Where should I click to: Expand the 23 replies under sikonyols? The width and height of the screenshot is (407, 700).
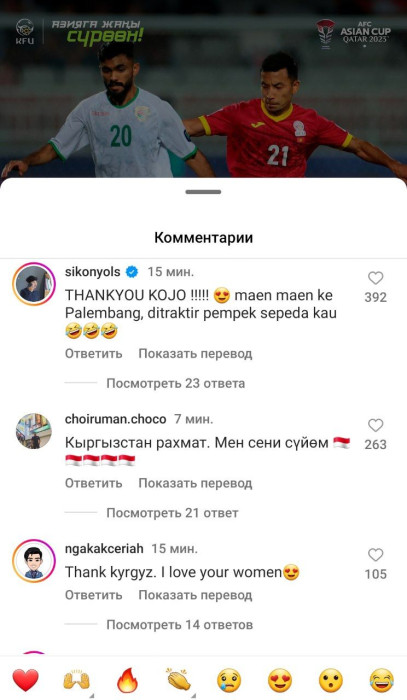(175, 383)
